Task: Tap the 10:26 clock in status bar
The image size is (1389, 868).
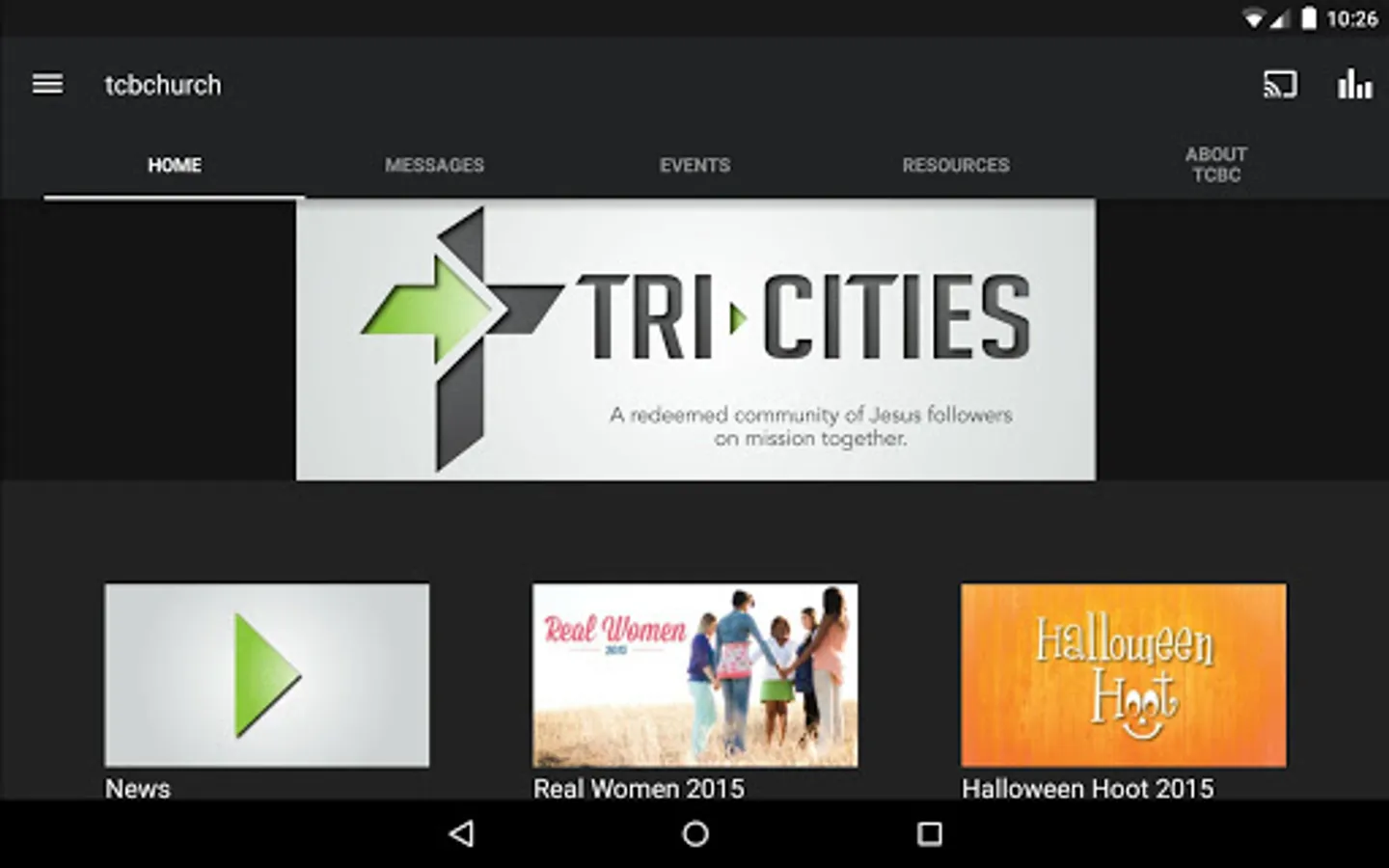Action: [x=1352, y=18]
